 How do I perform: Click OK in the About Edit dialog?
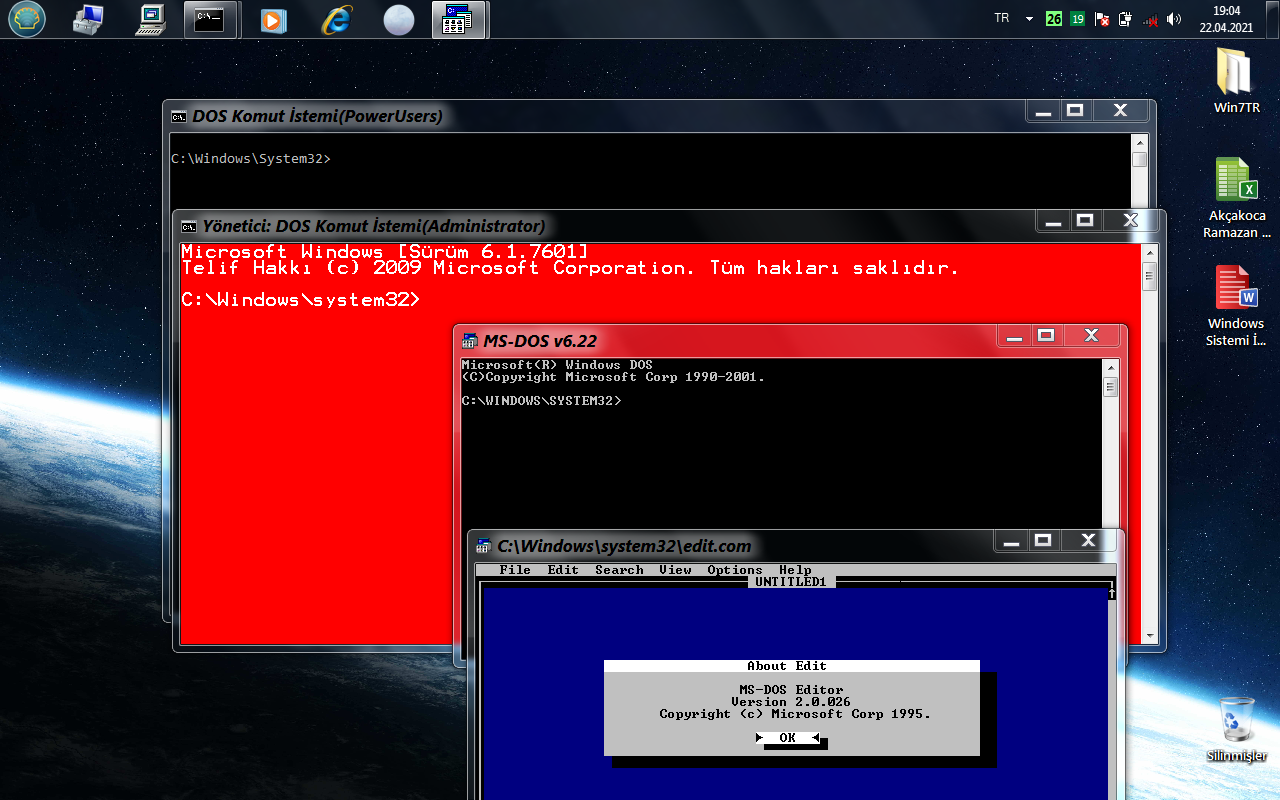click(788, 738)
